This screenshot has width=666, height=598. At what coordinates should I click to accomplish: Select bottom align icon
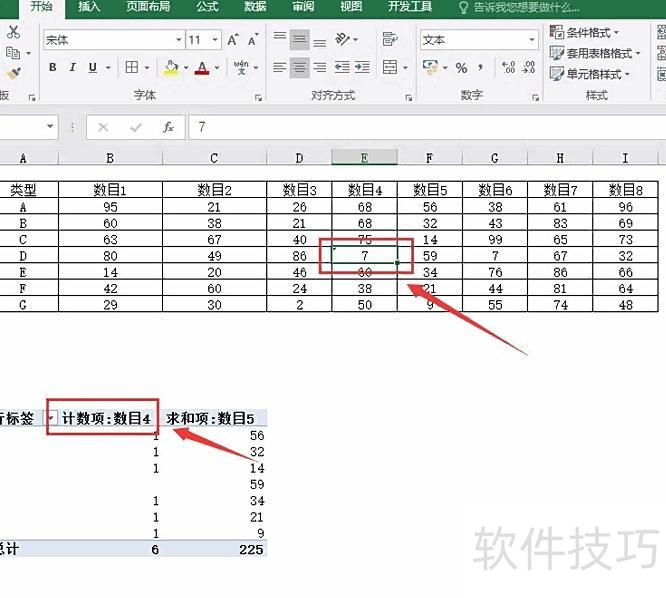pyautogui.click(x=320, y=42)
